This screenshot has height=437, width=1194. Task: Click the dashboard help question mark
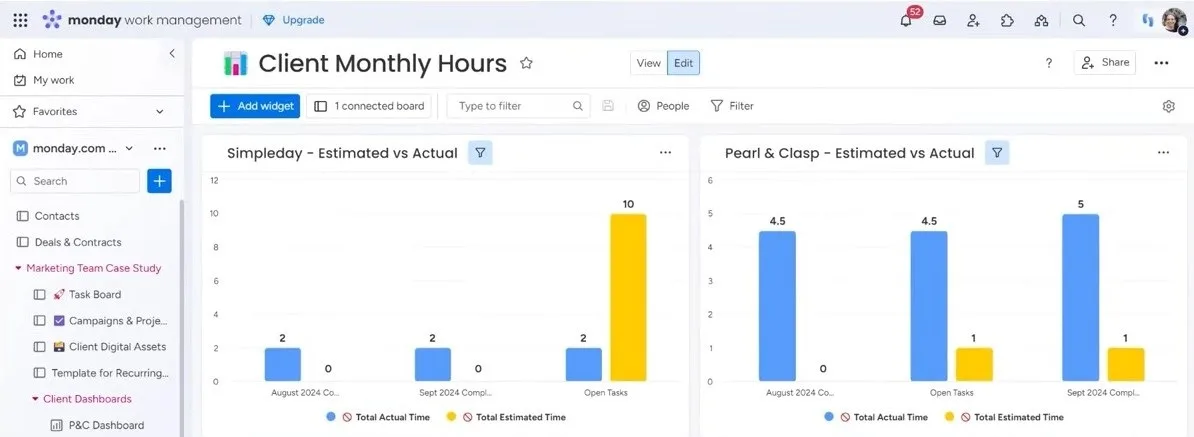pos(1049,63)
